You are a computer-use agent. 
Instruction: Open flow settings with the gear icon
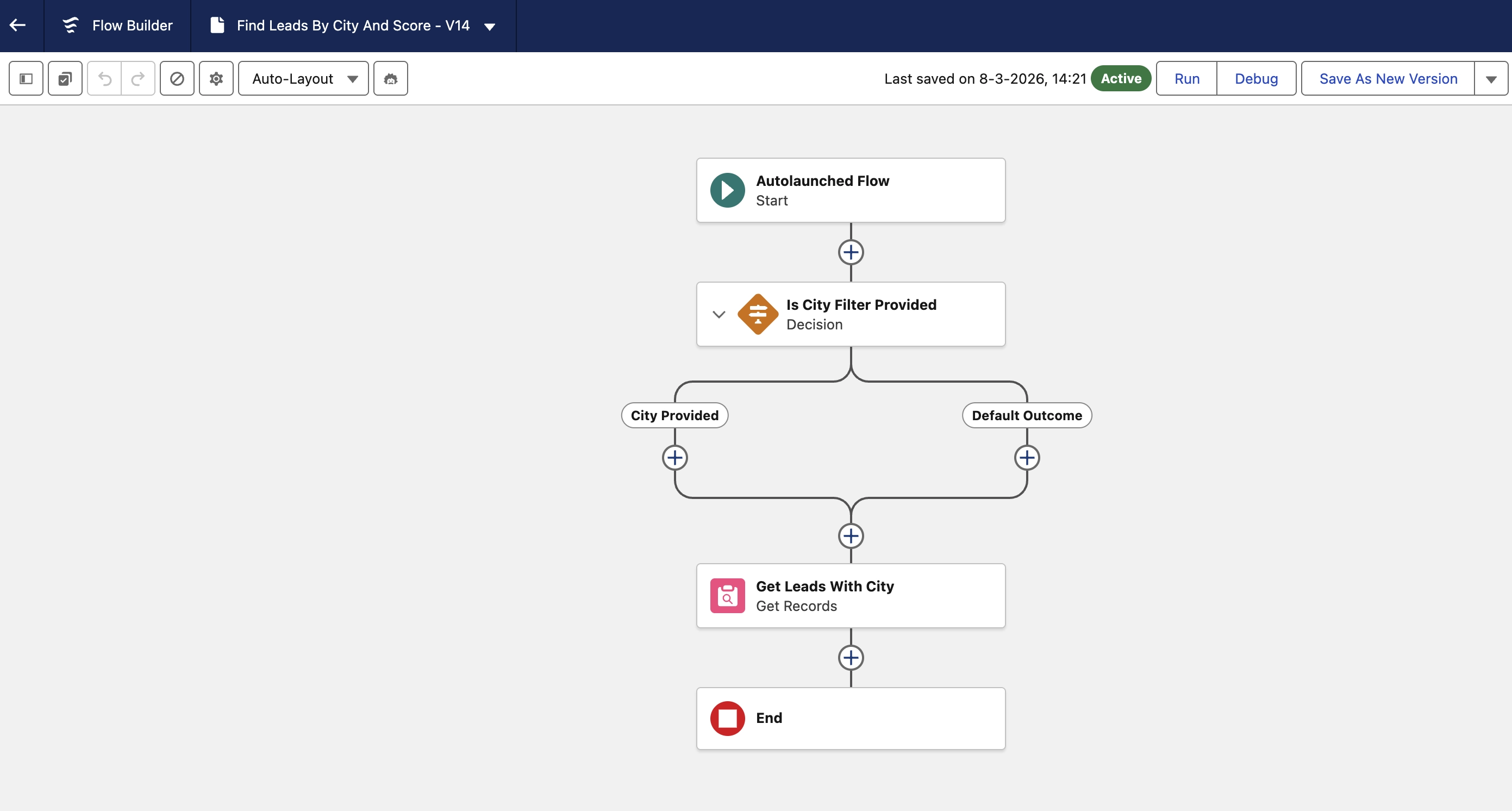pos(215,78)
